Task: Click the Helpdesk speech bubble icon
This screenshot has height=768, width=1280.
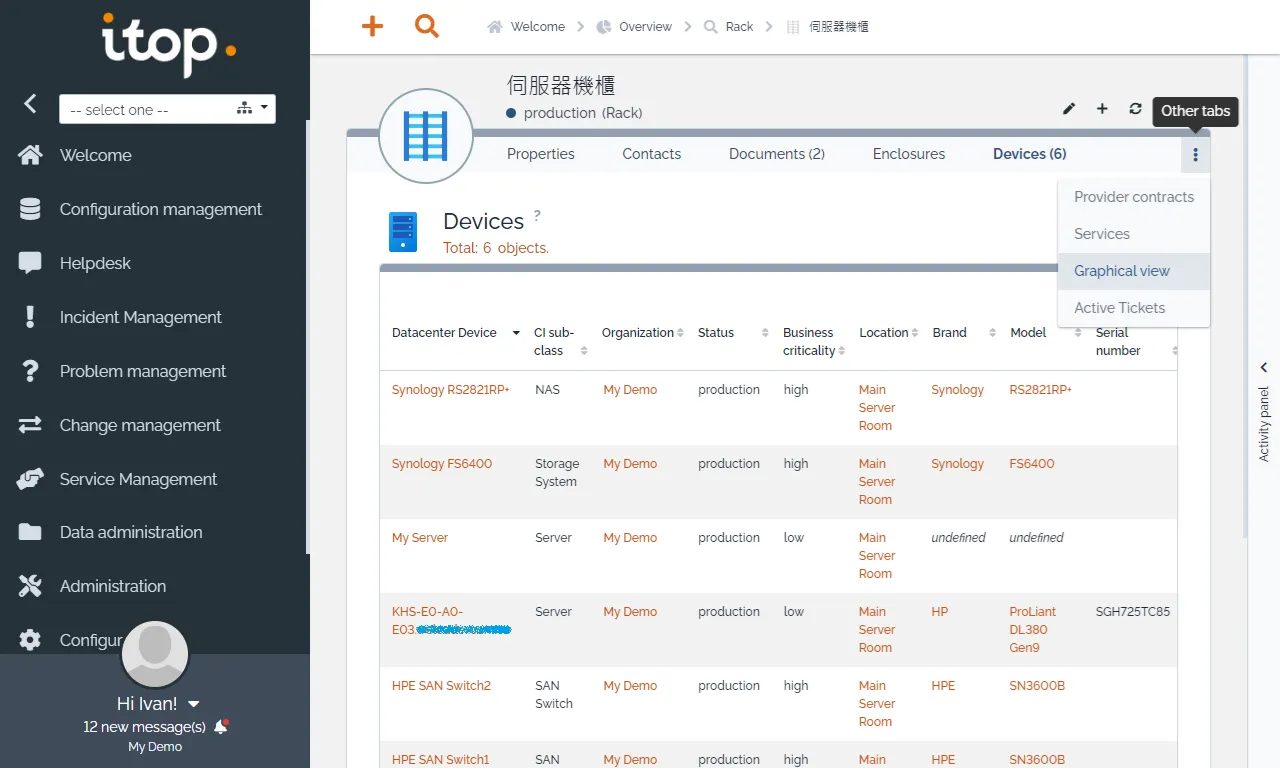Action: point(30,263)
